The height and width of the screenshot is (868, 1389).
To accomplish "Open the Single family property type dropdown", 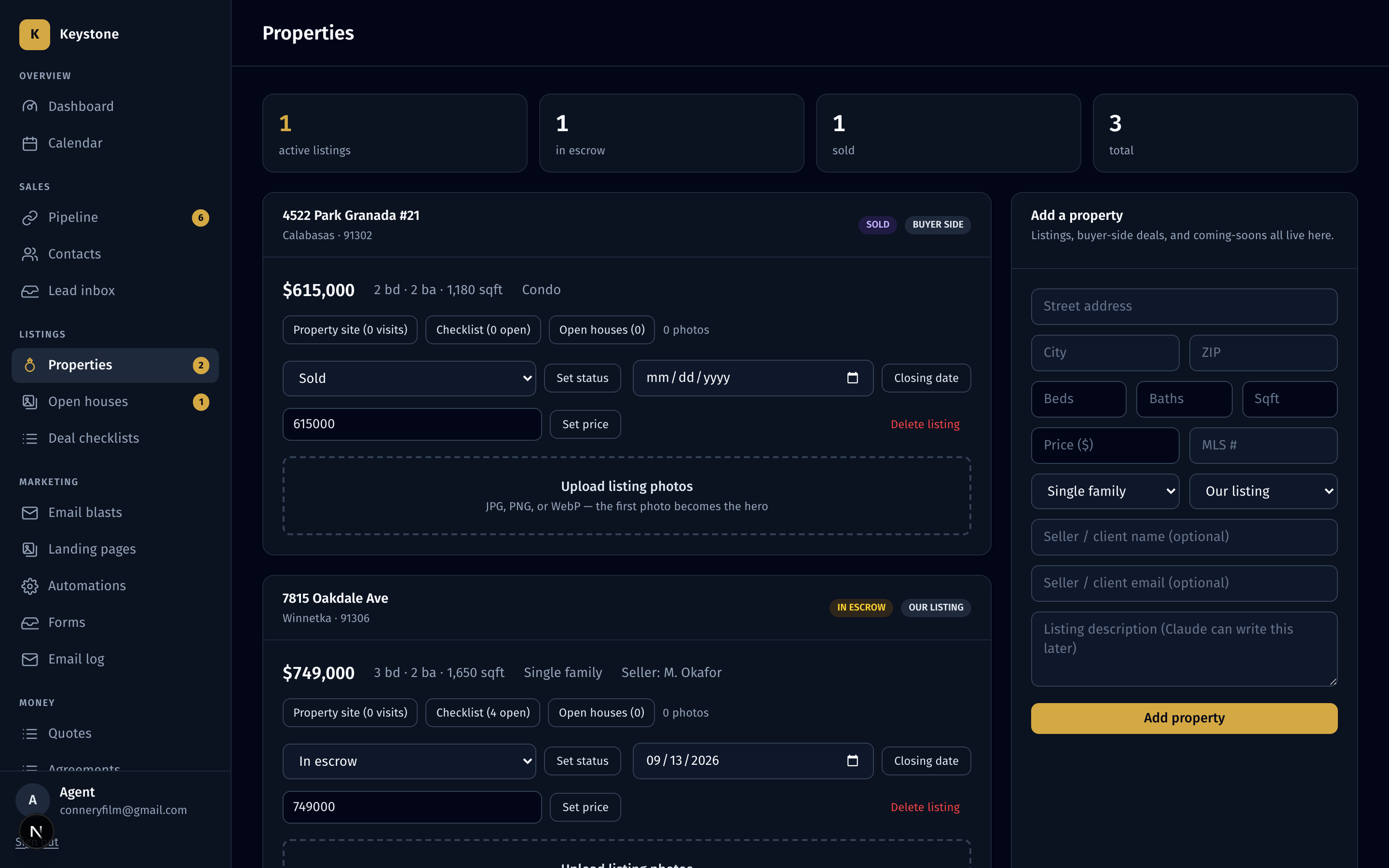I will (x=1105, y=491).
